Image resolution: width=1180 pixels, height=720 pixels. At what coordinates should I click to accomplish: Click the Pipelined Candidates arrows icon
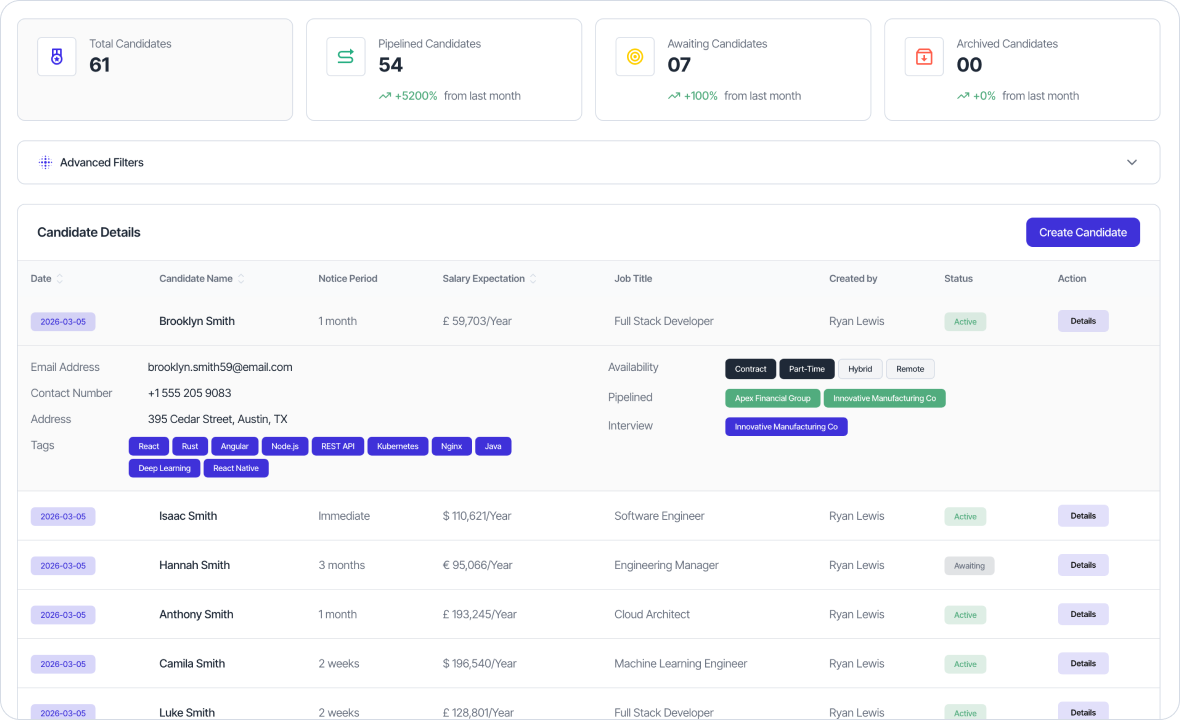tap(346, 57)
